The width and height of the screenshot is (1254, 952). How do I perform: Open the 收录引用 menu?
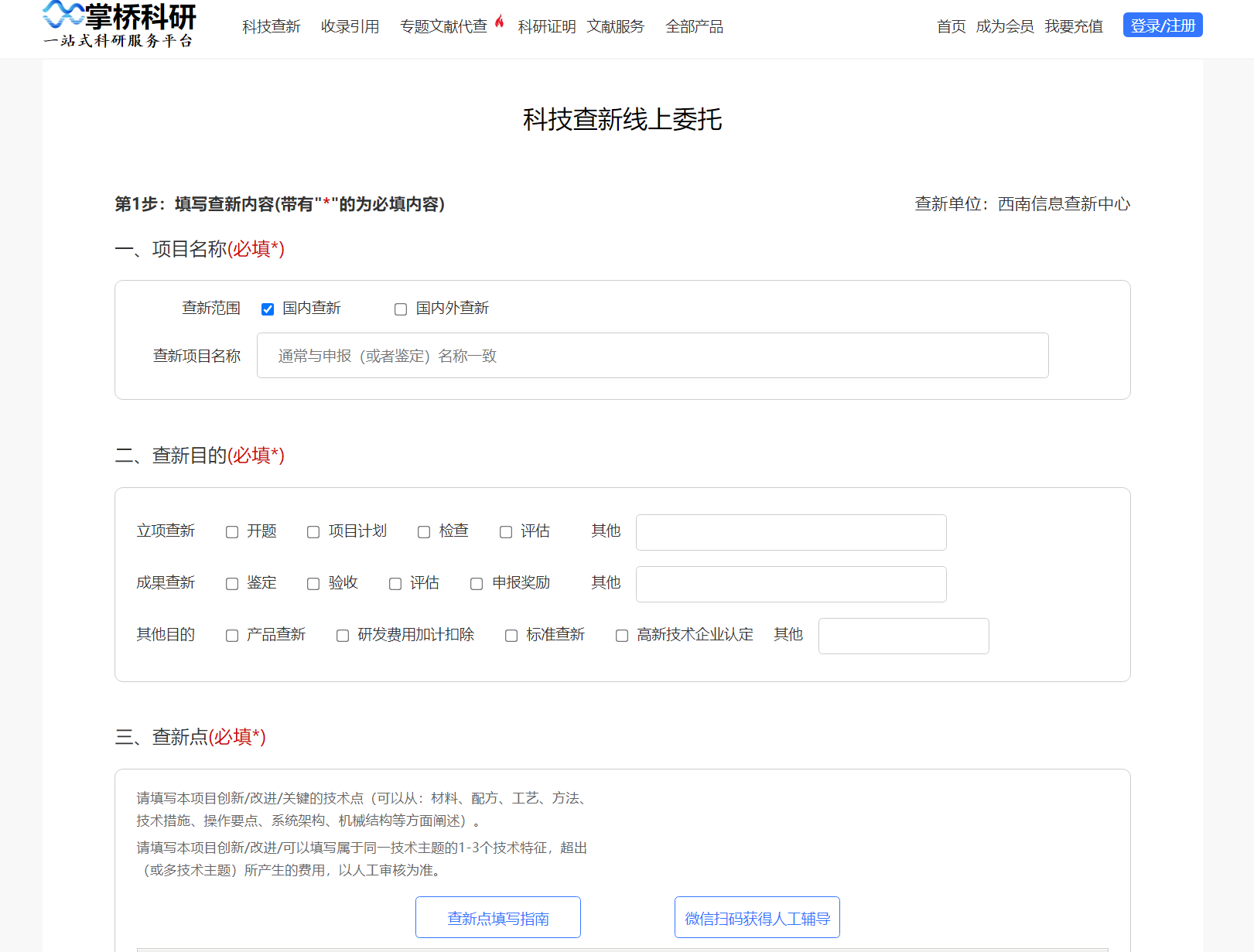(x=350, y=26)
